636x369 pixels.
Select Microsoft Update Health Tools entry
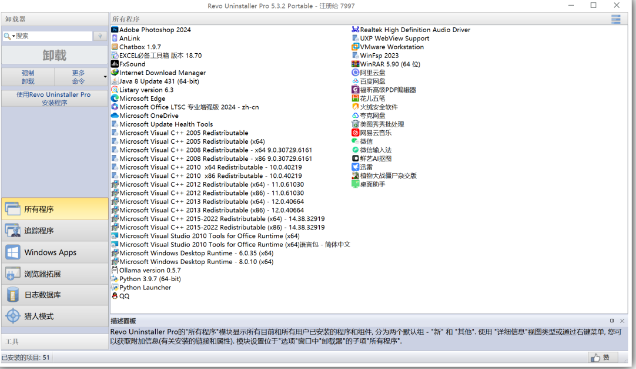pyautogui.click(x=162, y=124)
